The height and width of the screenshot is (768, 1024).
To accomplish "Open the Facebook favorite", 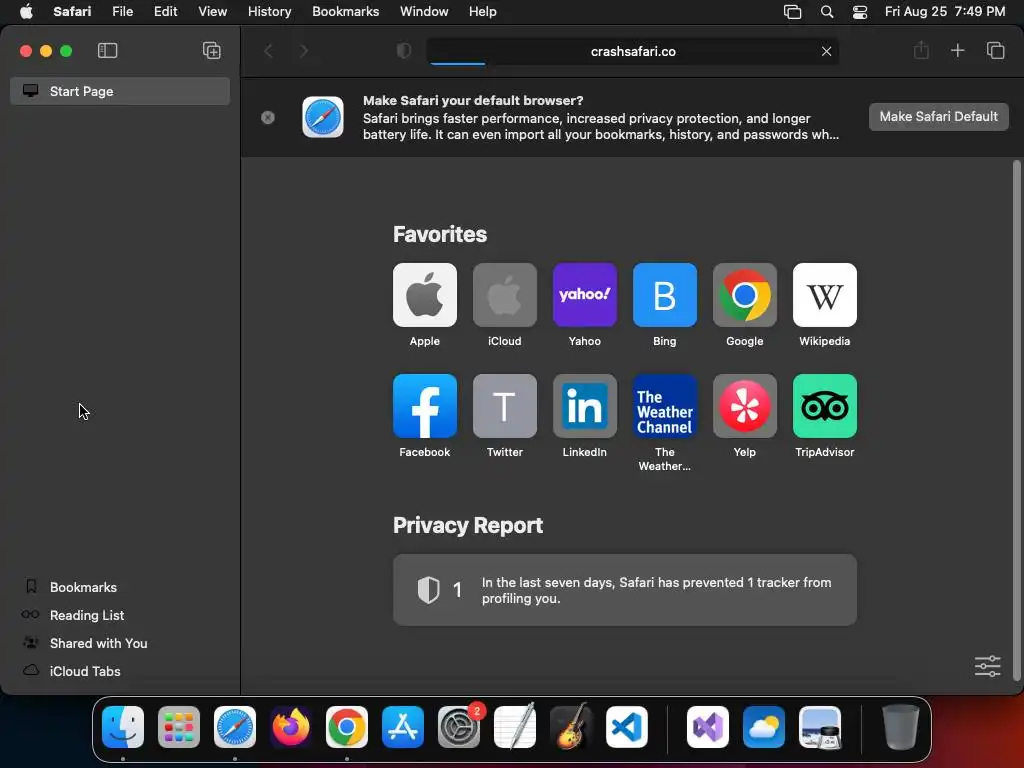I will pyautogui.click(x=424, y=406).
